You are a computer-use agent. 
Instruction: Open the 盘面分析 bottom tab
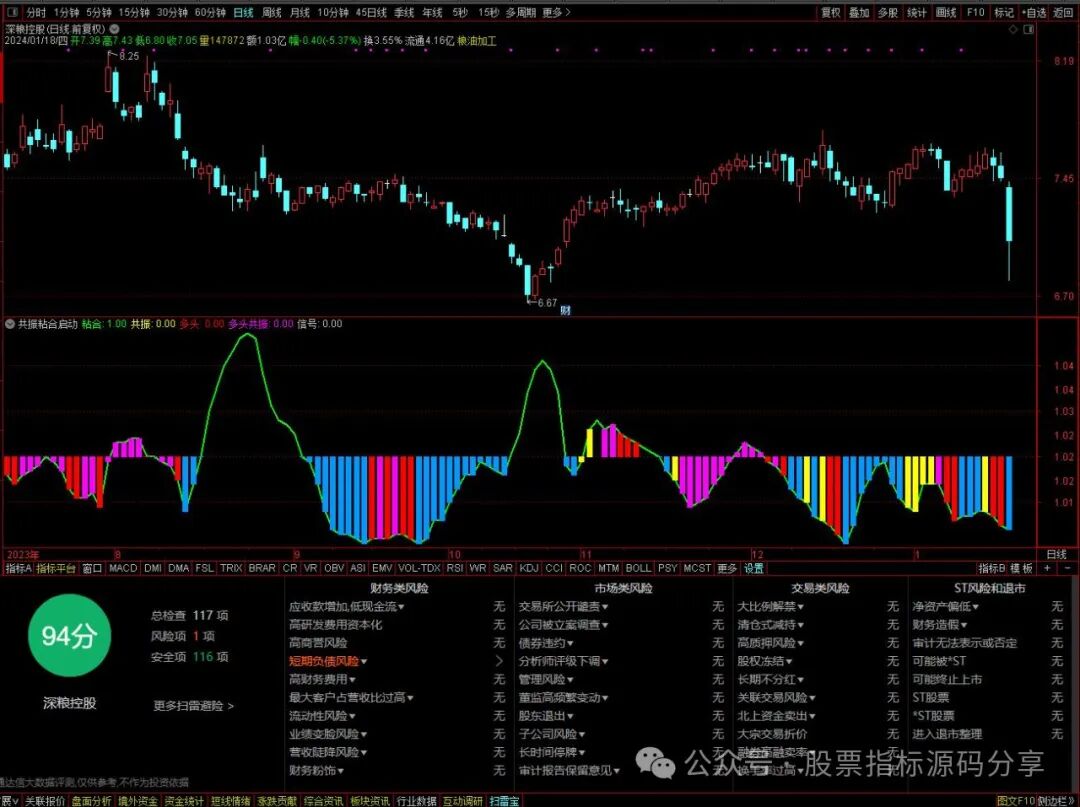92,801
